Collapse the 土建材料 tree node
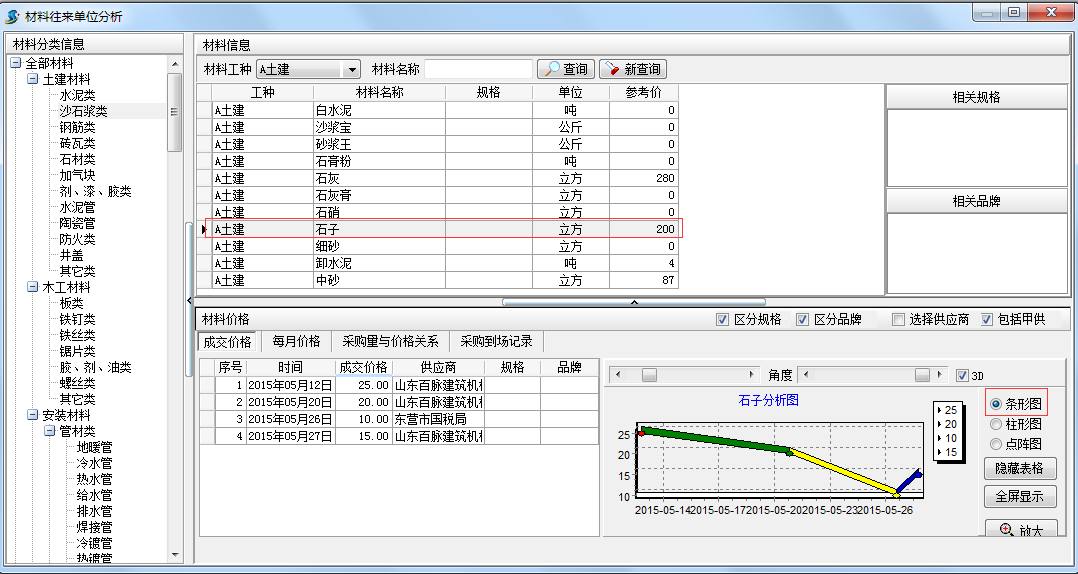1078x574 pixels. click(33, 79)
